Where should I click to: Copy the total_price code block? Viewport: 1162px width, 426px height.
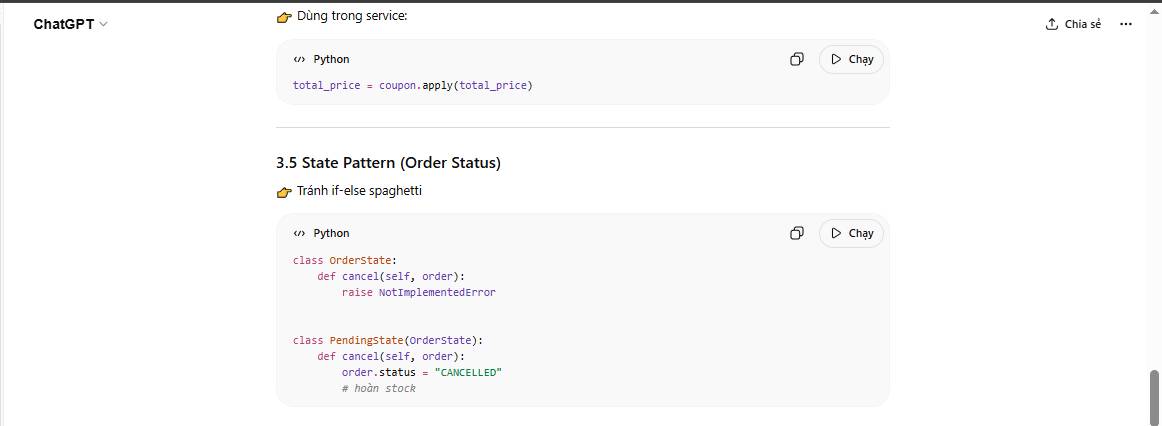coord(797,60)
